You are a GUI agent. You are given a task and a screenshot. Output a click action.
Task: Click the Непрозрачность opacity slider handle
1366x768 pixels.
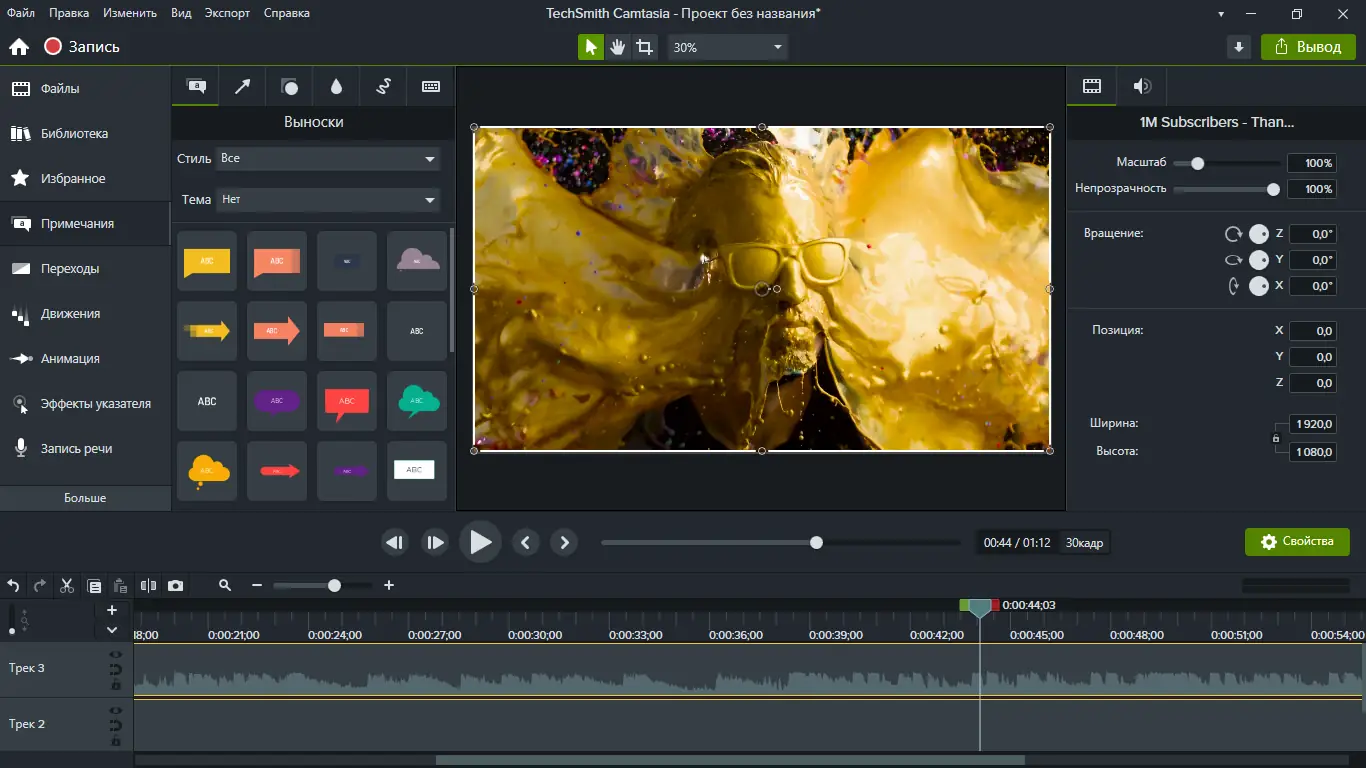1273,189
